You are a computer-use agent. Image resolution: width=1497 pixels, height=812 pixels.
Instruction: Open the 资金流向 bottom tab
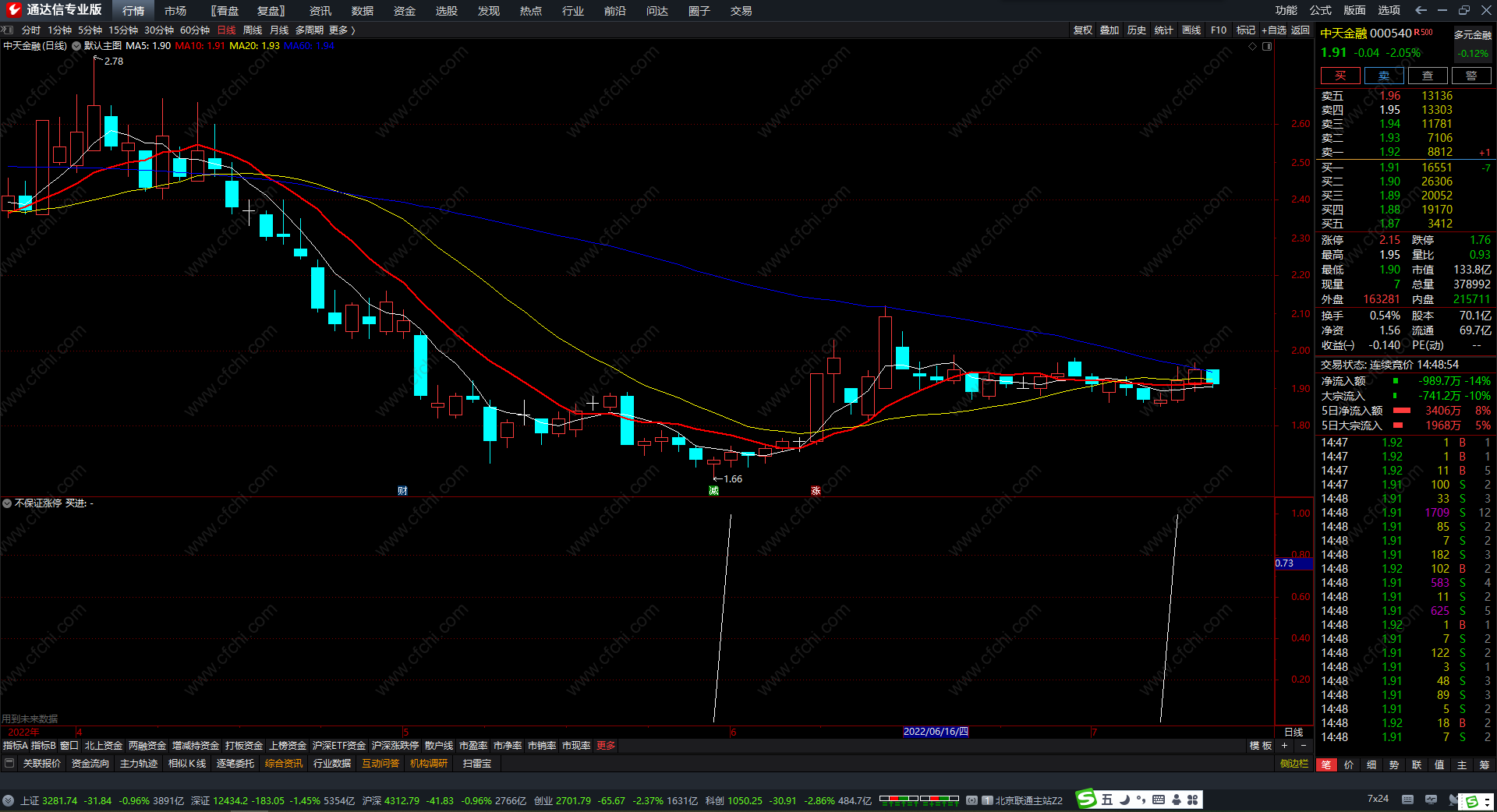click(90, 764)
